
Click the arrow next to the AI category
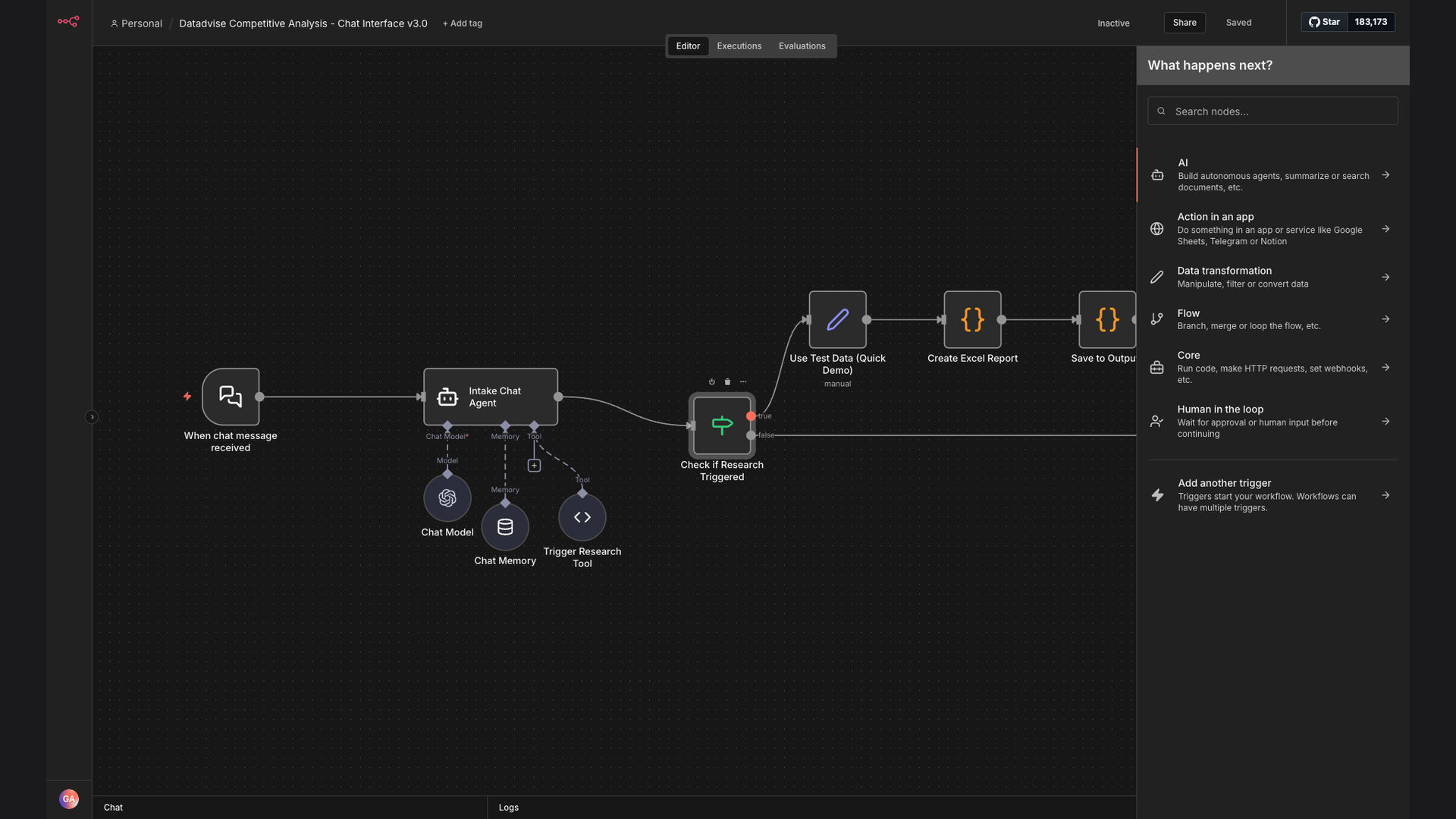[x=1385, y=174]
